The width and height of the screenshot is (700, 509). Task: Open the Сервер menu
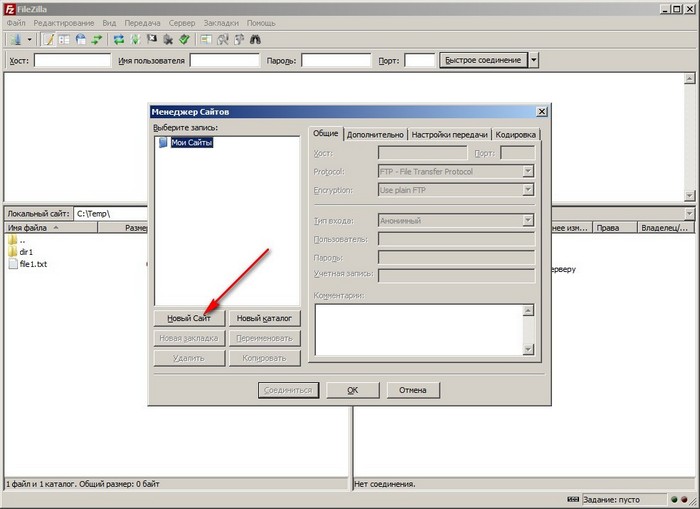pyautogui.click(x=182, y=23)
